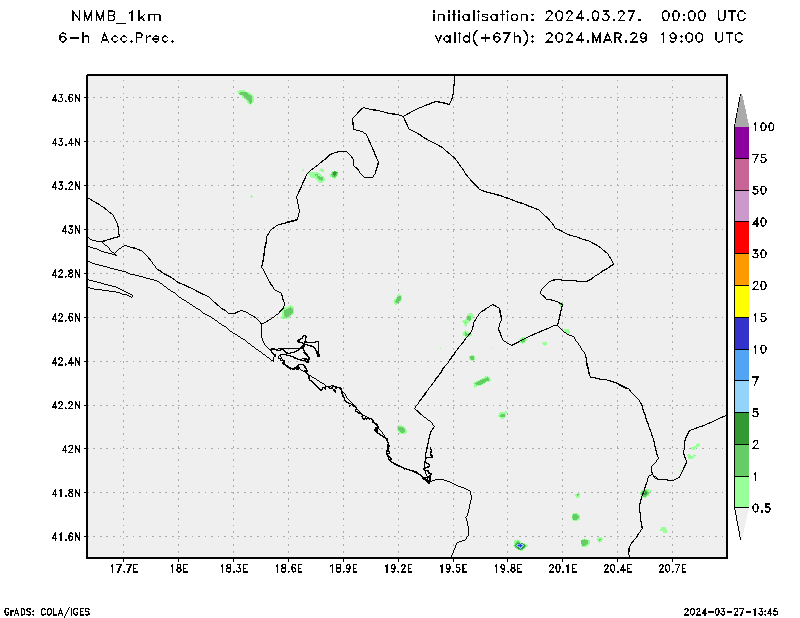Click the NMMB_1km model title
This screenshot has height=618, width=800.
(x=116, y=16)
